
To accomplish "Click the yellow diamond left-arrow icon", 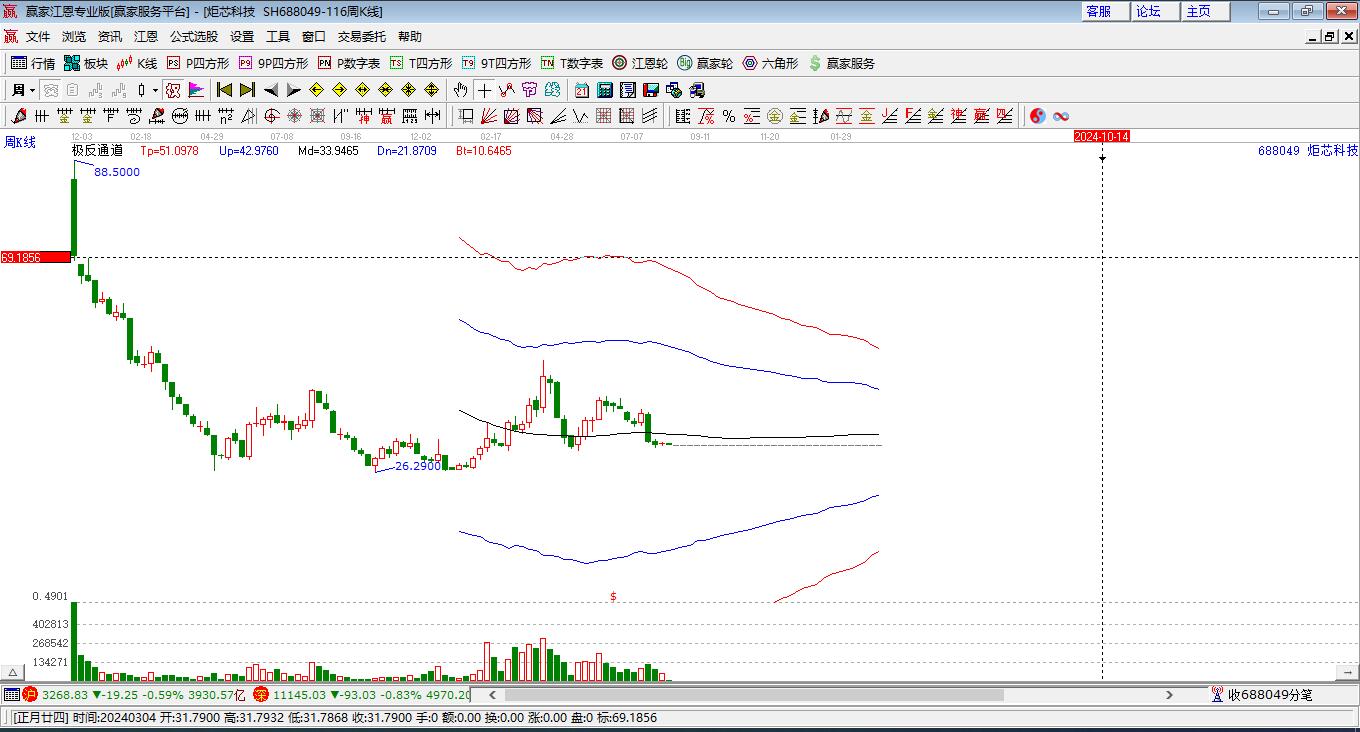I will coord(316,90).
